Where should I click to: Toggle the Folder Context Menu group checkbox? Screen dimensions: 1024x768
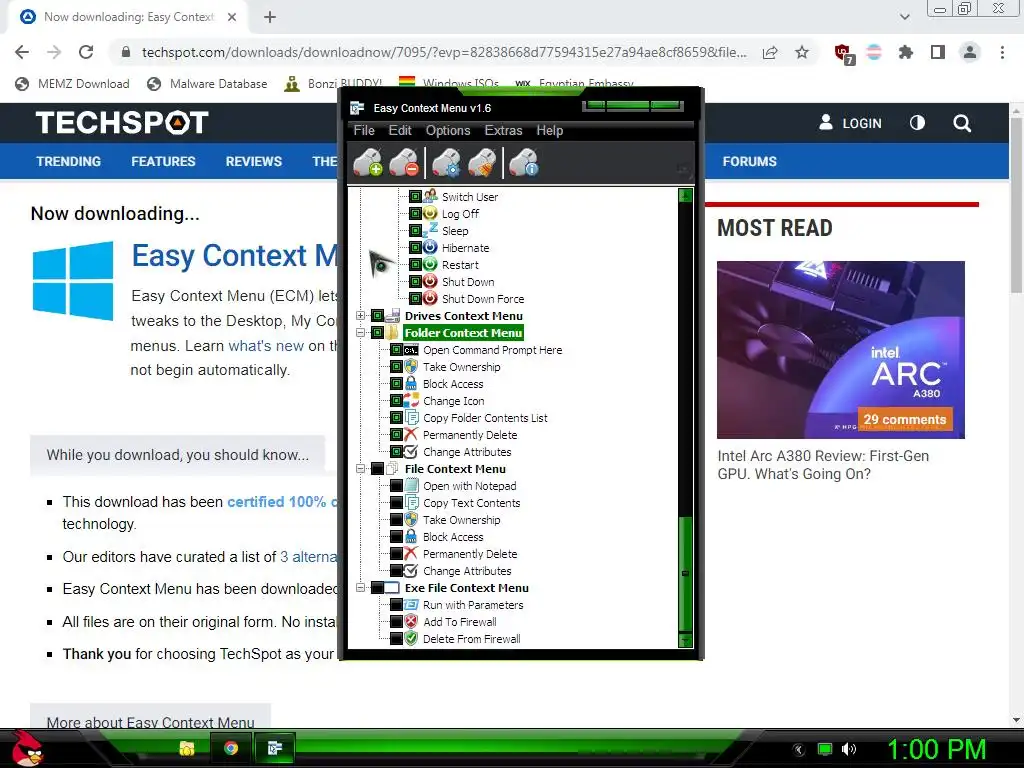pos(377,332)
